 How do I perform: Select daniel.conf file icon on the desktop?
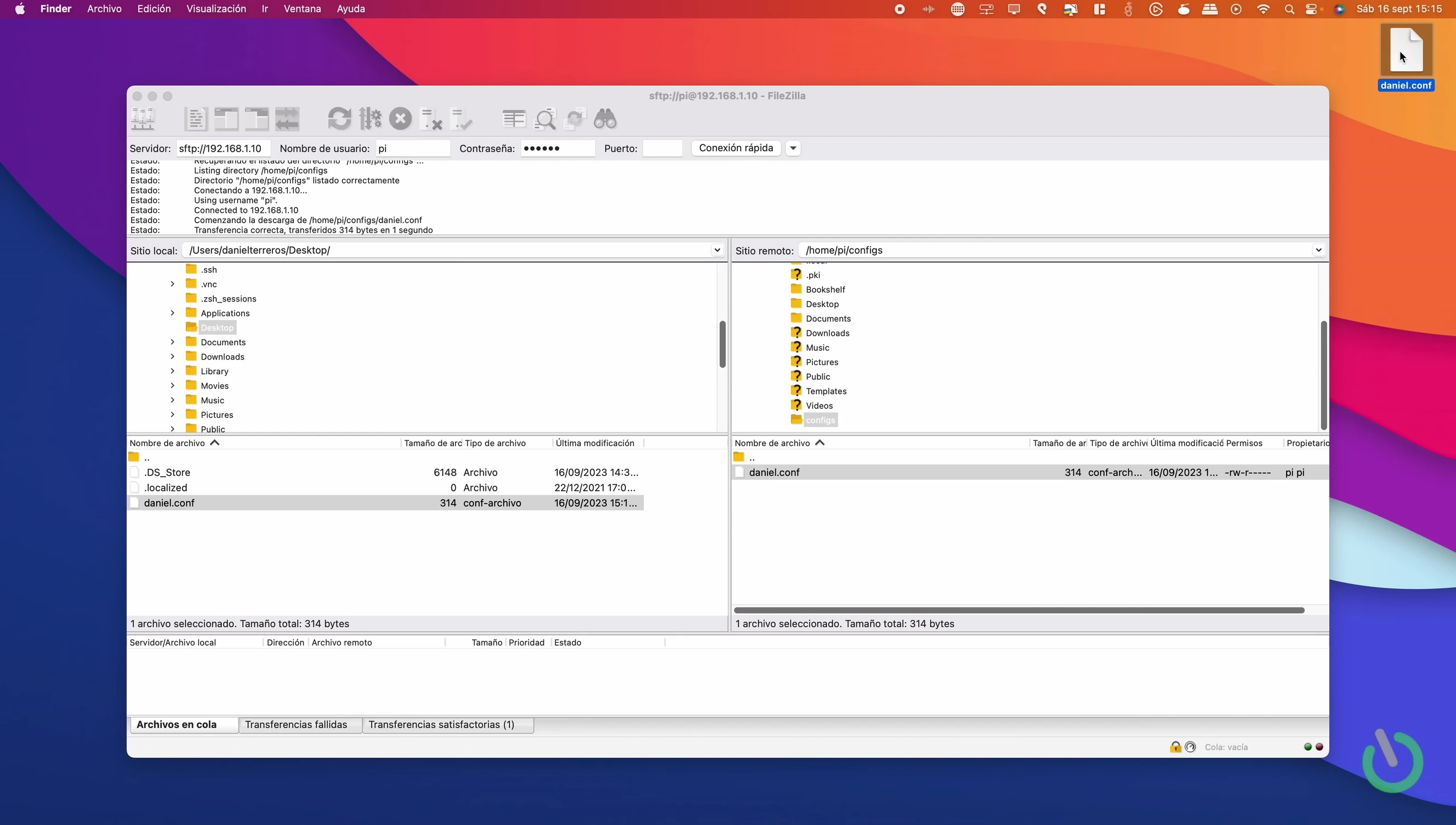[1406, 51]
